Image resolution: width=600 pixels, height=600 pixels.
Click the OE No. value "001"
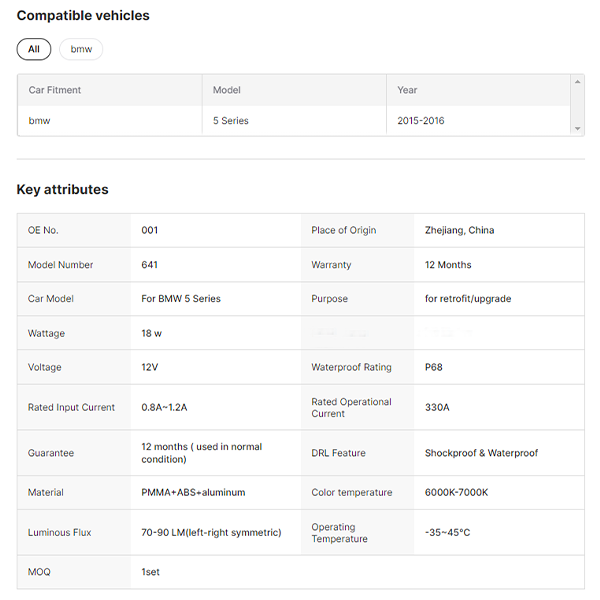pos(150,230)
